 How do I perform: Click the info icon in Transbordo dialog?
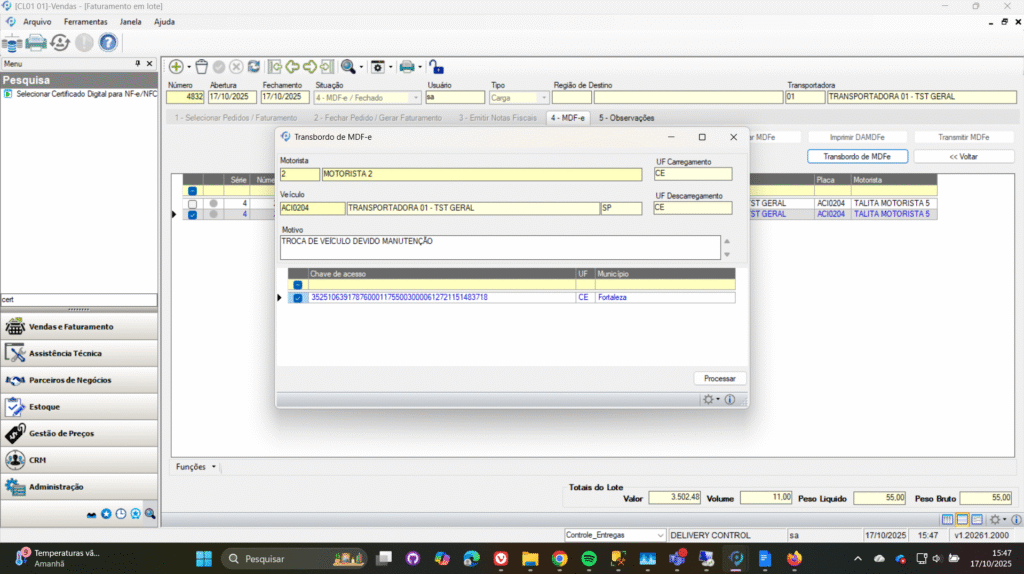[x=730, y=399]
